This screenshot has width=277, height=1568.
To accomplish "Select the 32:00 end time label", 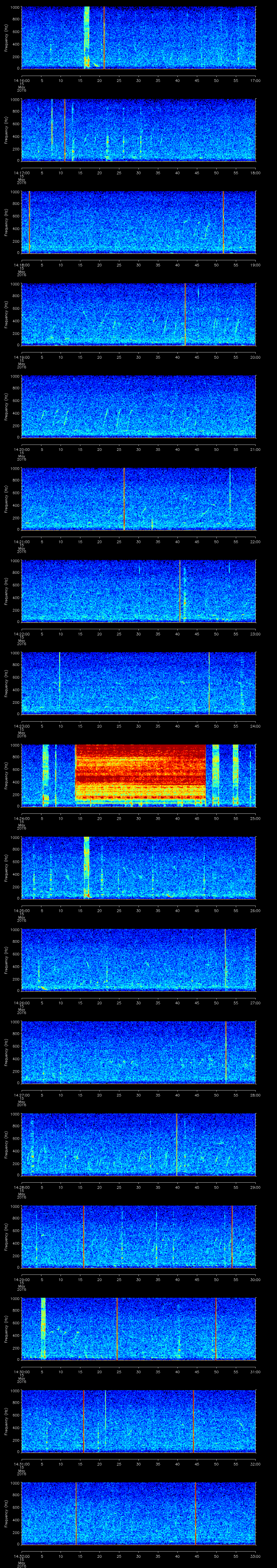I will pyautogui.click(x=255, y=1464).
